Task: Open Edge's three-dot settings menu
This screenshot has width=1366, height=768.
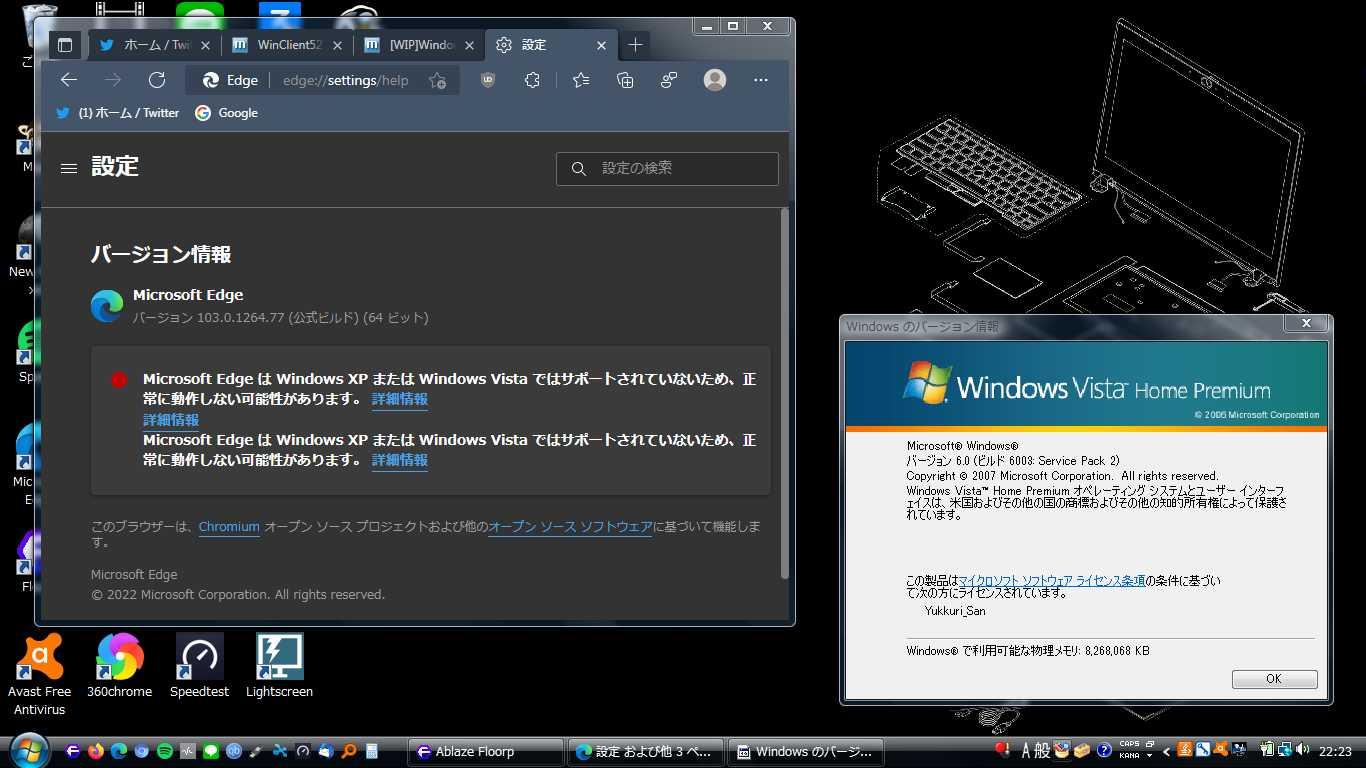Action: [761, 80]
